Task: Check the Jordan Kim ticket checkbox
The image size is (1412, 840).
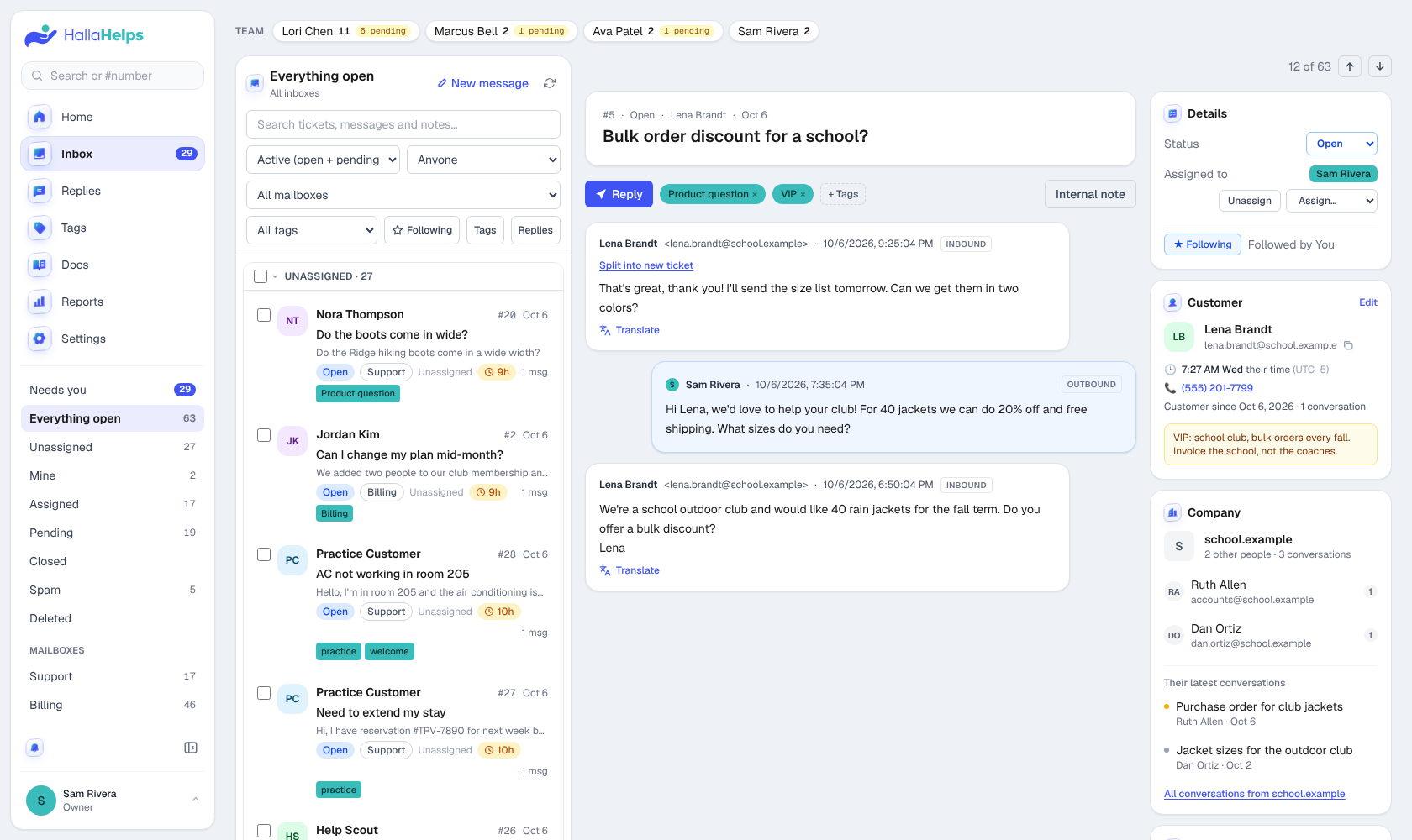Action: click(x=264, y=435)
